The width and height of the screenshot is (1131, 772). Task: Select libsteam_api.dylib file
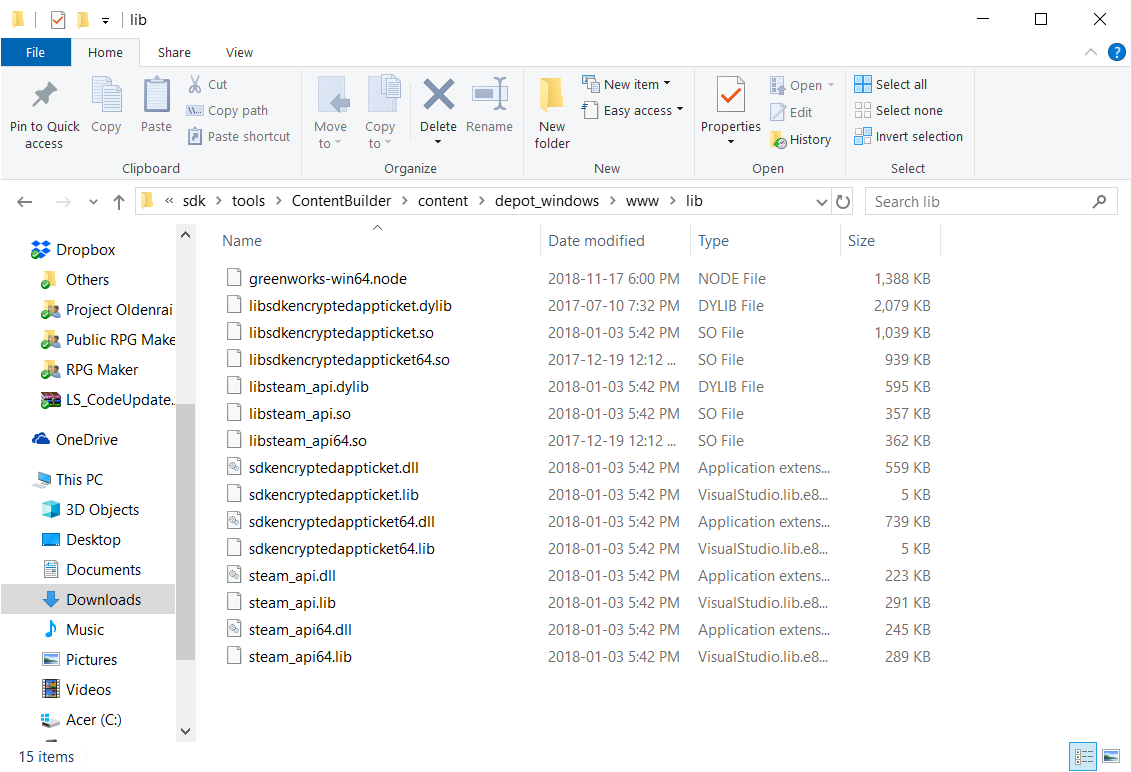[309, 387]
